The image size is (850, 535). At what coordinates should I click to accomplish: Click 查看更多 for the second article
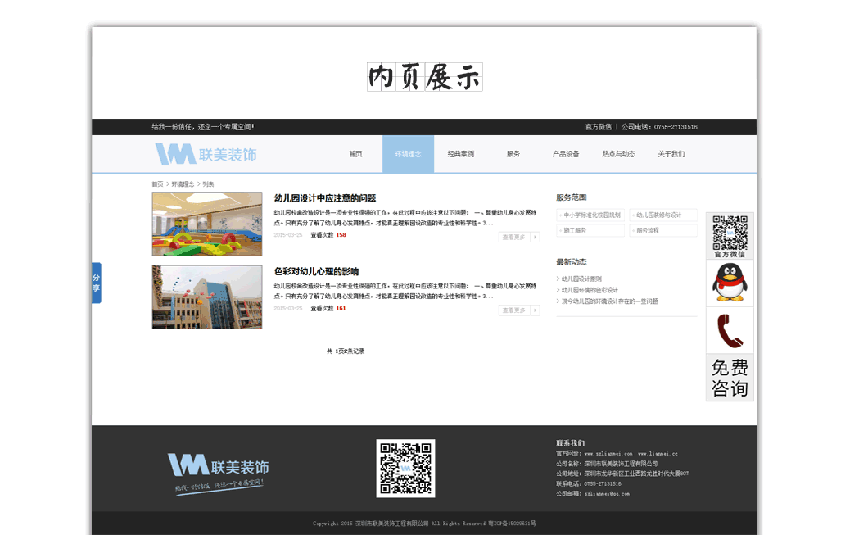(518, 310)
